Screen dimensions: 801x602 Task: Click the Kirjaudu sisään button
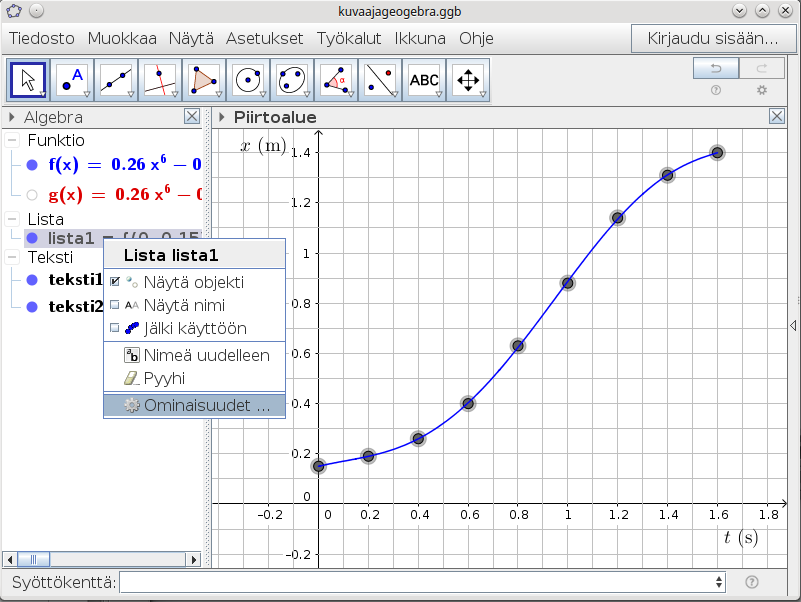click(713, 39)
